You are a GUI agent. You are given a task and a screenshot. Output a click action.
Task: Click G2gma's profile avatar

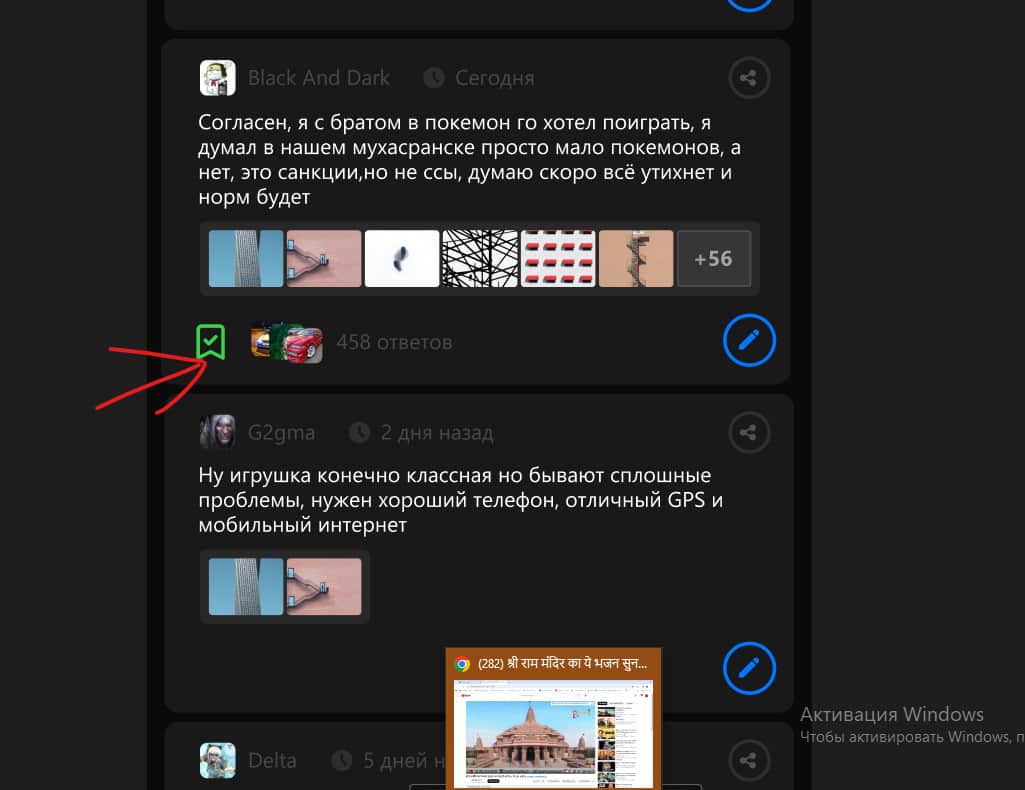(x=217, y=433)
